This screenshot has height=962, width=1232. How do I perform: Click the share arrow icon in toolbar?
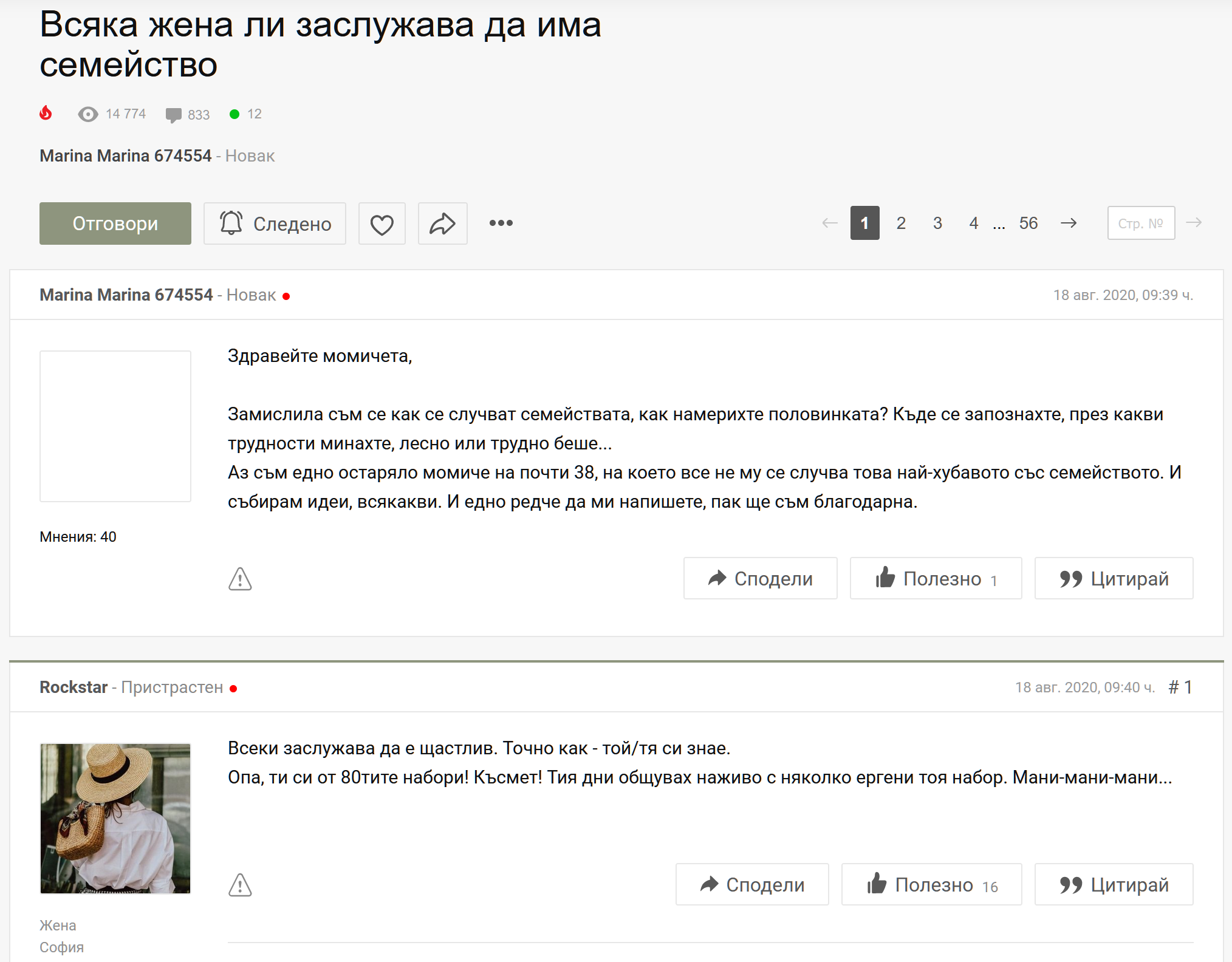pos(442,224)
